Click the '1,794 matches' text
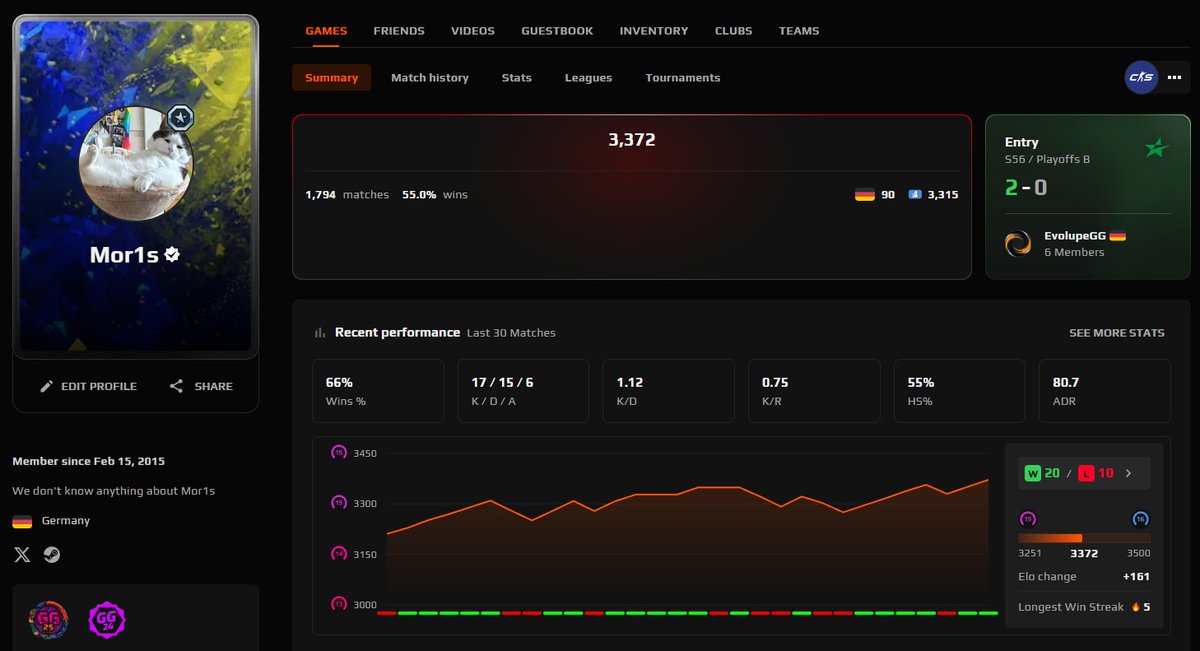 (x=347, y=195)
